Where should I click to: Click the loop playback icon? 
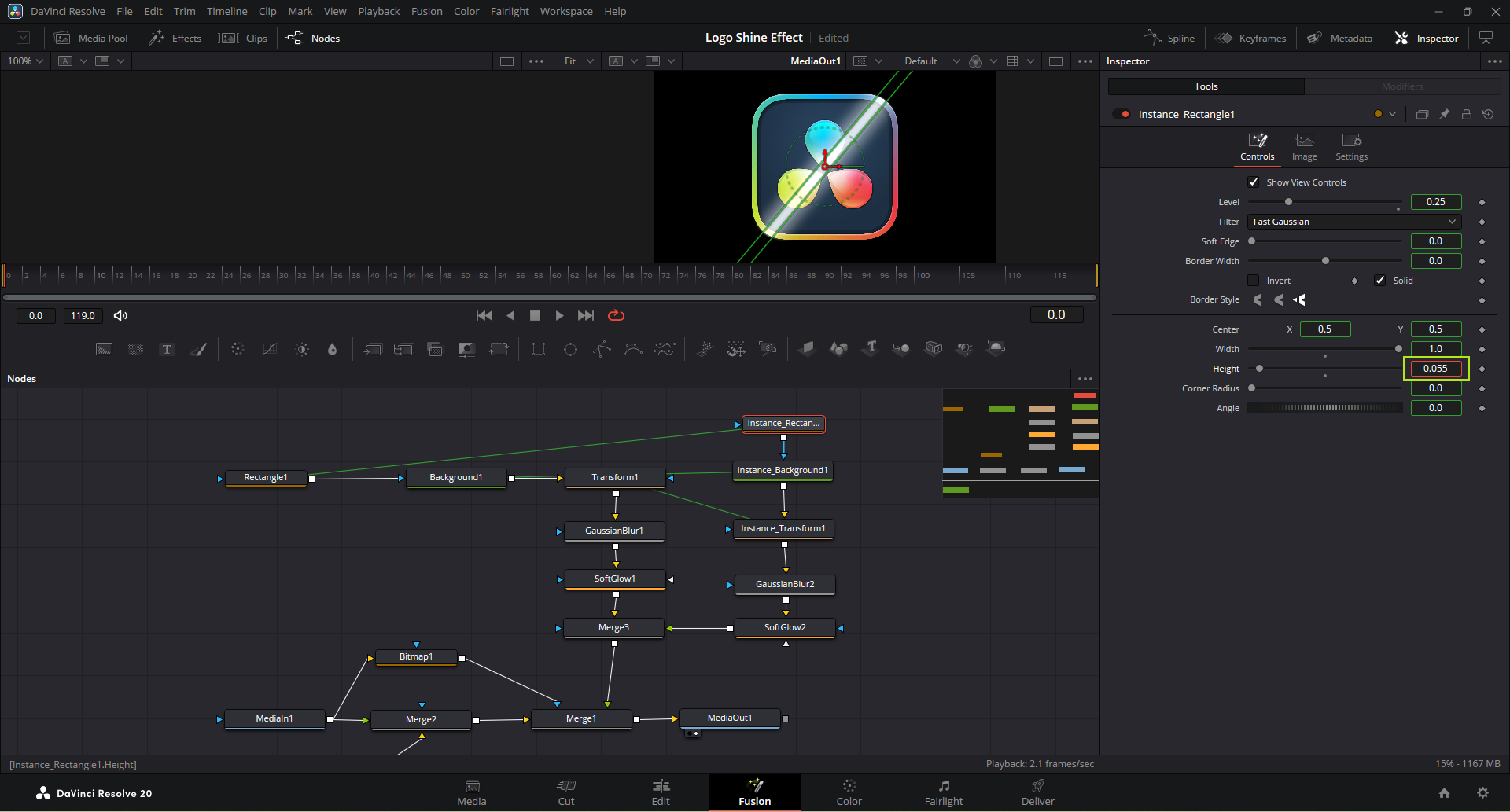pos(616,315)
